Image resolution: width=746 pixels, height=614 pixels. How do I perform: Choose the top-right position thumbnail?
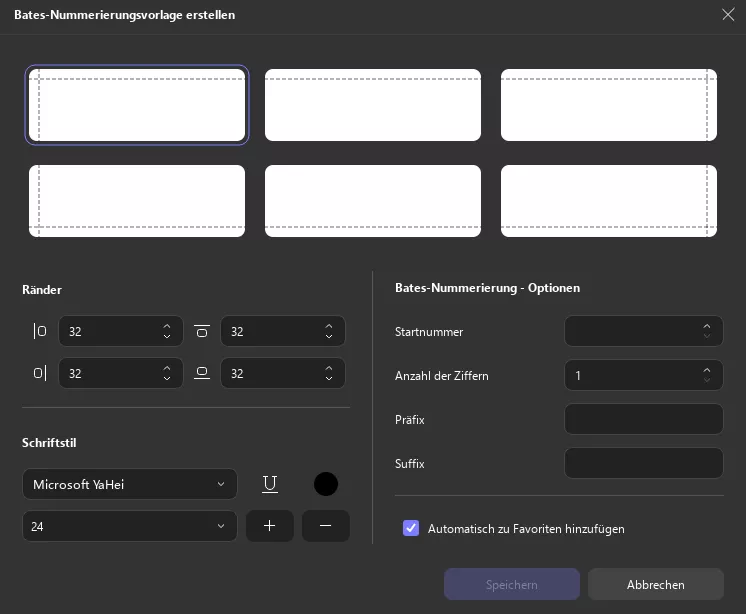click(609, 105)
